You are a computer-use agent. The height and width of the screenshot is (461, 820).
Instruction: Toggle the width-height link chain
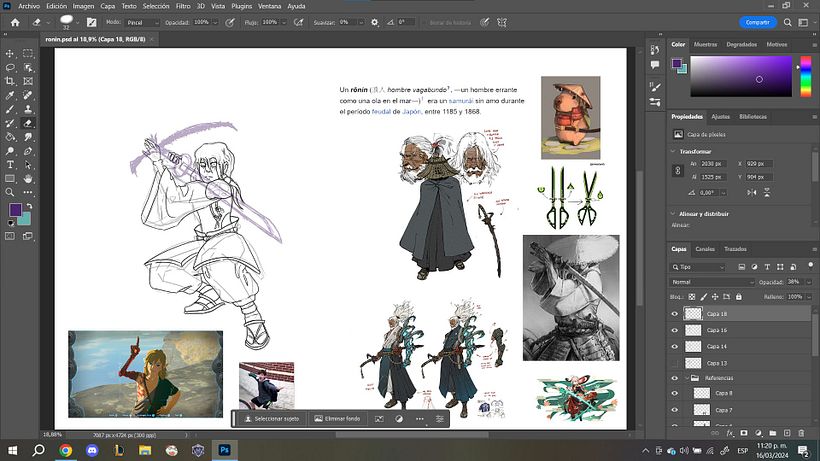pyautogui.click(x=678, y=171)
